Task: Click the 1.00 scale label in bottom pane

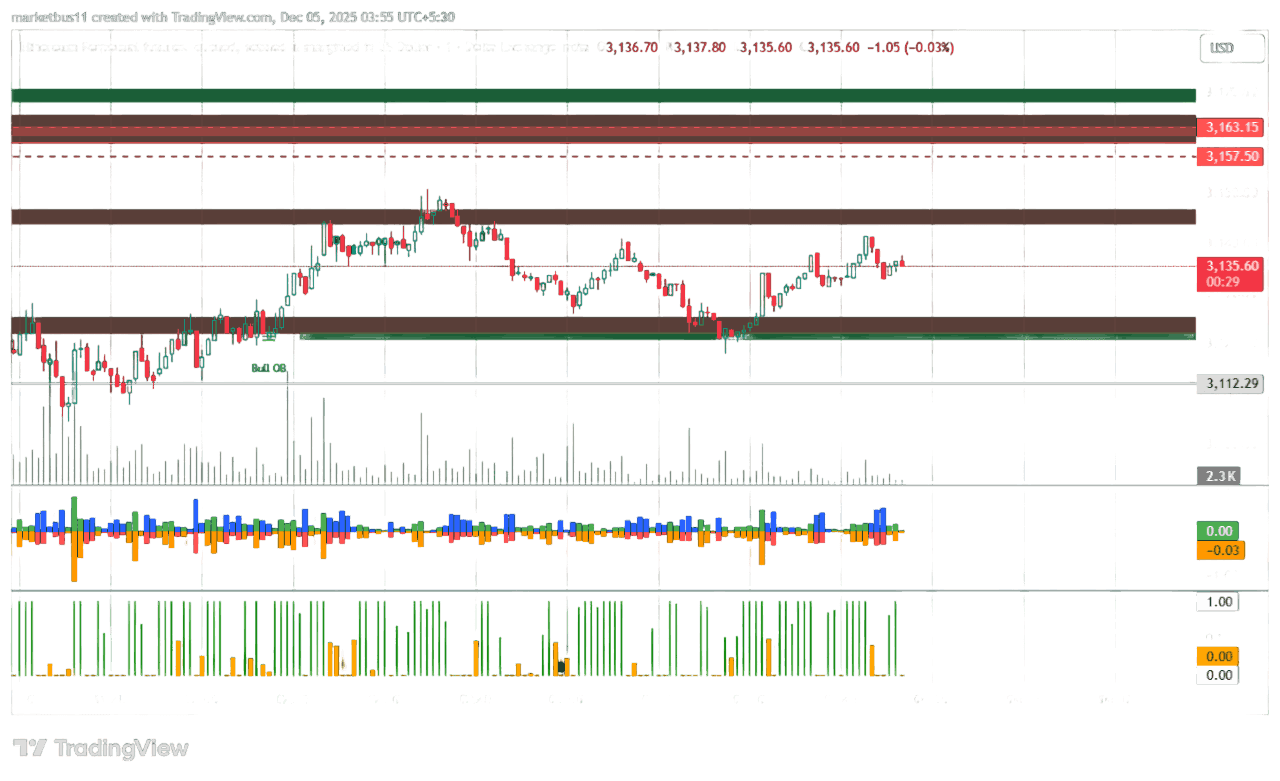Action: click(x=1218, y=602)
